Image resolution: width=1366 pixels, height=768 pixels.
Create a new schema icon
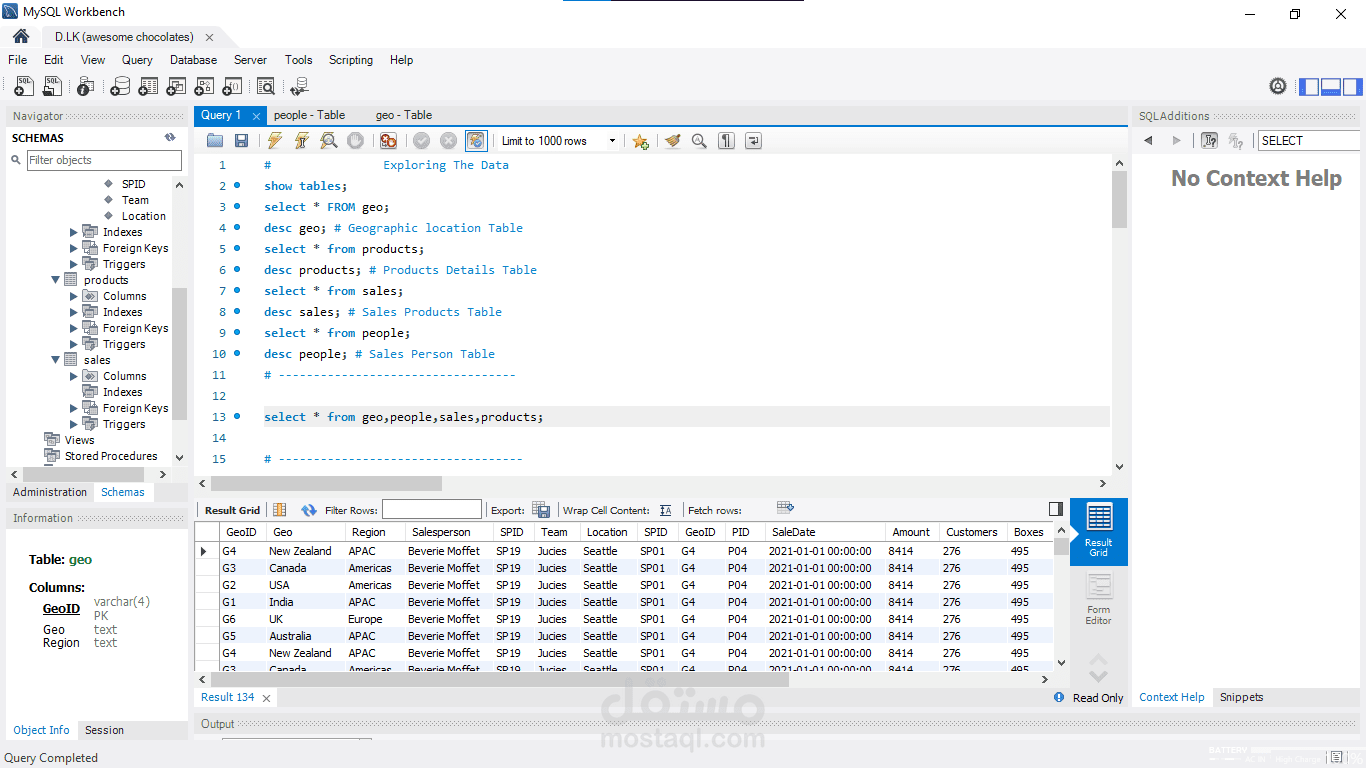120,87
